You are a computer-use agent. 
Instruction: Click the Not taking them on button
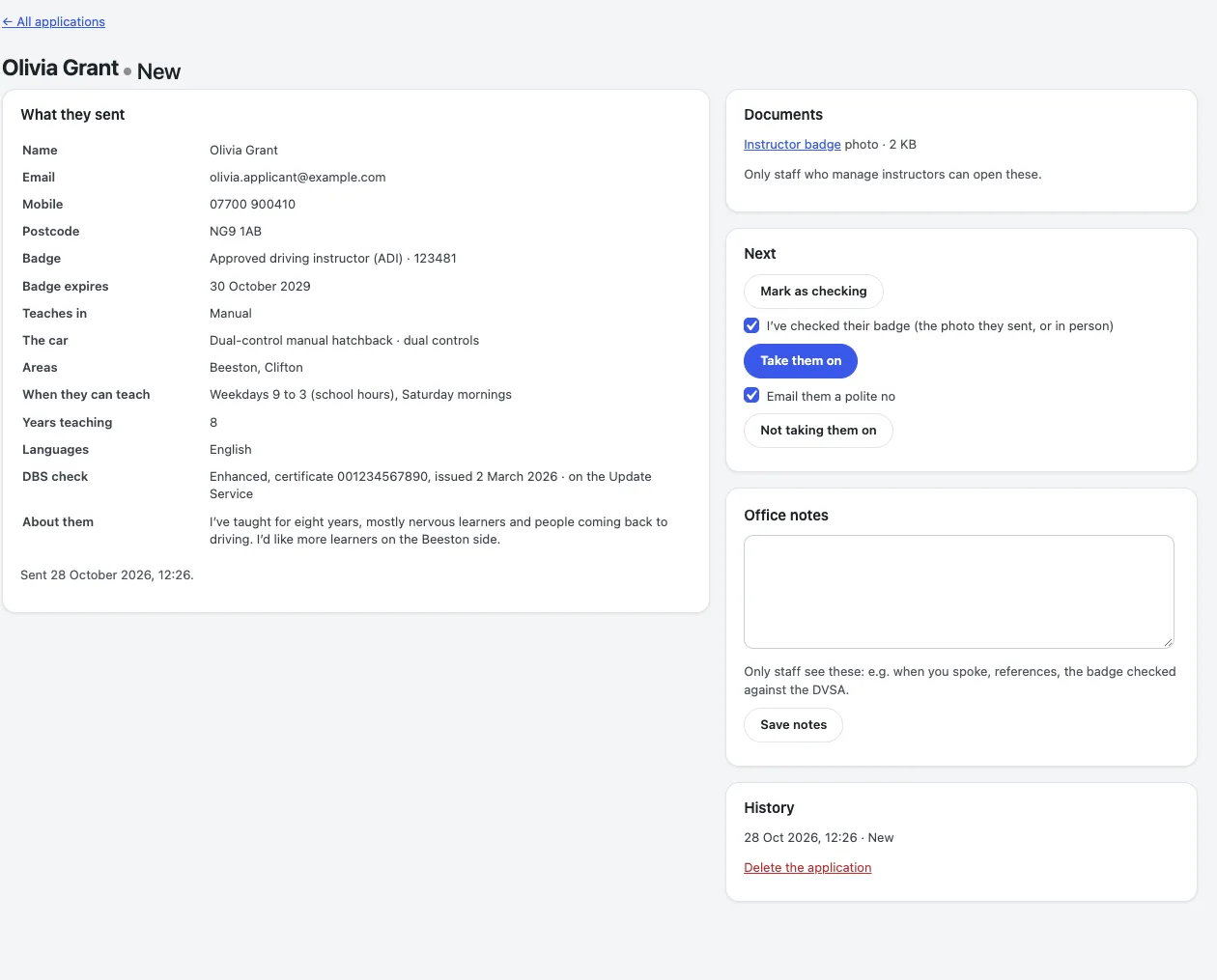[818, 430]
